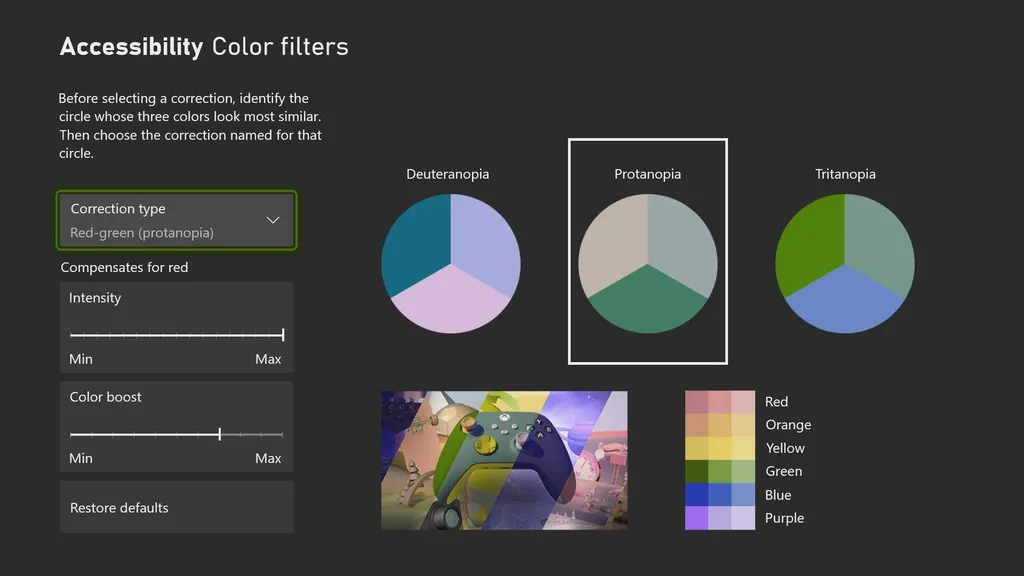Click the Tritanopia label text
1024x576 pixels.
[845, 174]
